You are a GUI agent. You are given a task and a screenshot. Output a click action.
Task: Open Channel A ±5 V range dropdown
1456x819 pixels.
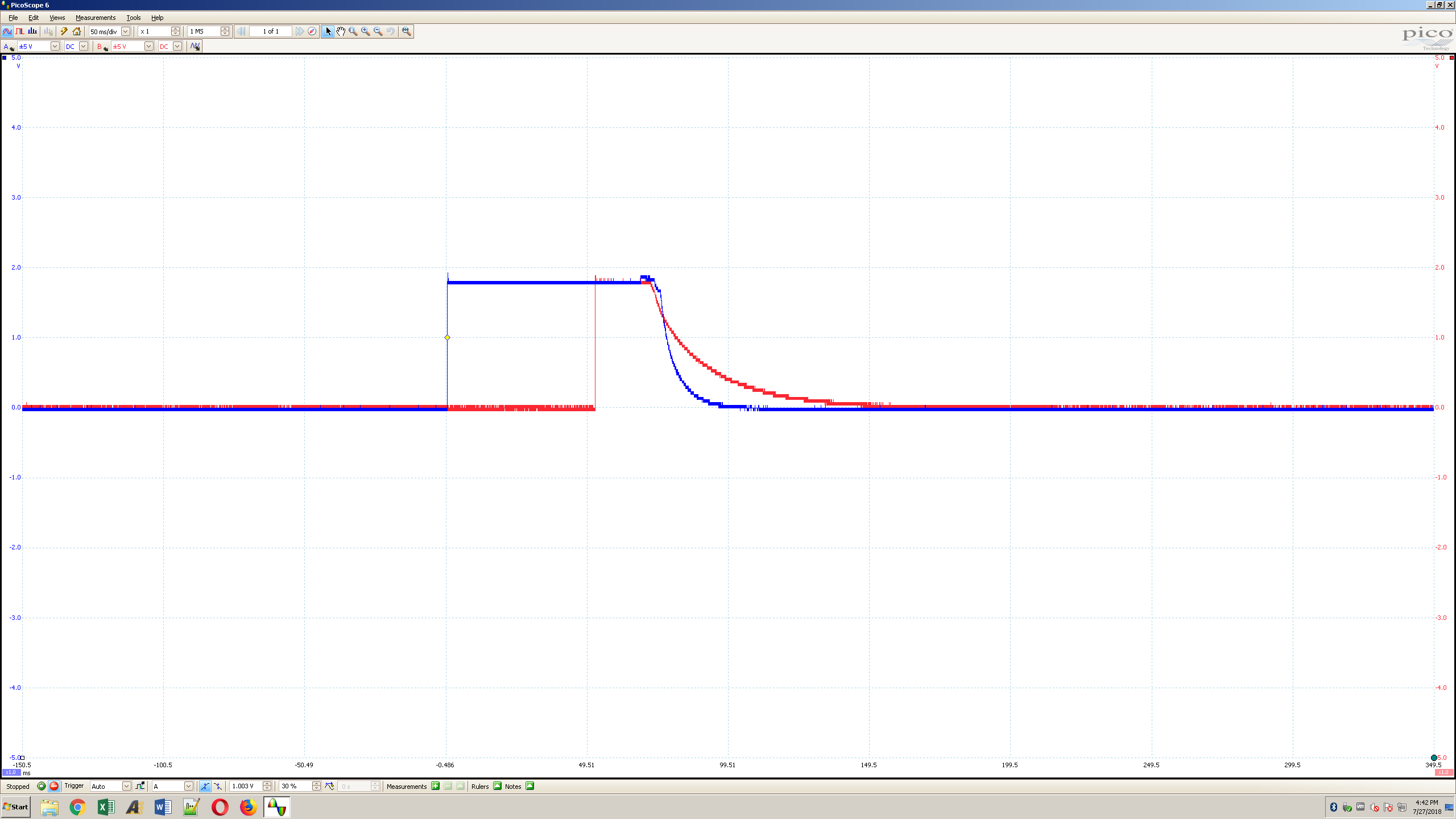(55, 46)
